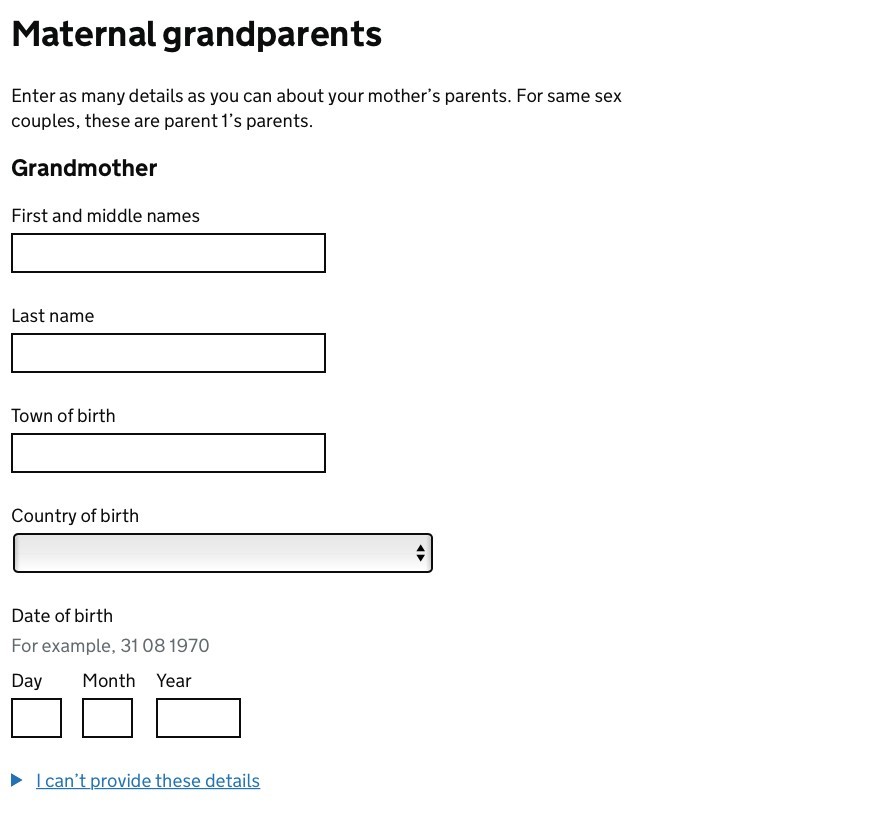
Task: Click the "Town of birth" label text
Action: (63, 416)
